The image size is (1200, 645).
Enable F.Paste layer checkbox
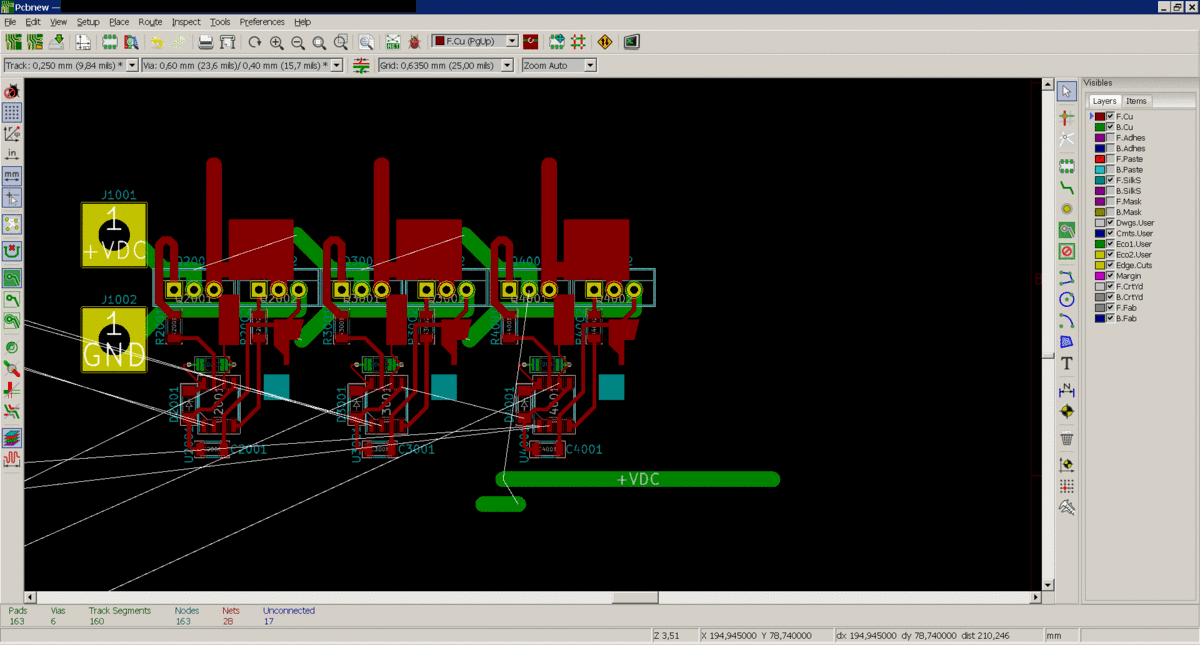(1110, 159)
